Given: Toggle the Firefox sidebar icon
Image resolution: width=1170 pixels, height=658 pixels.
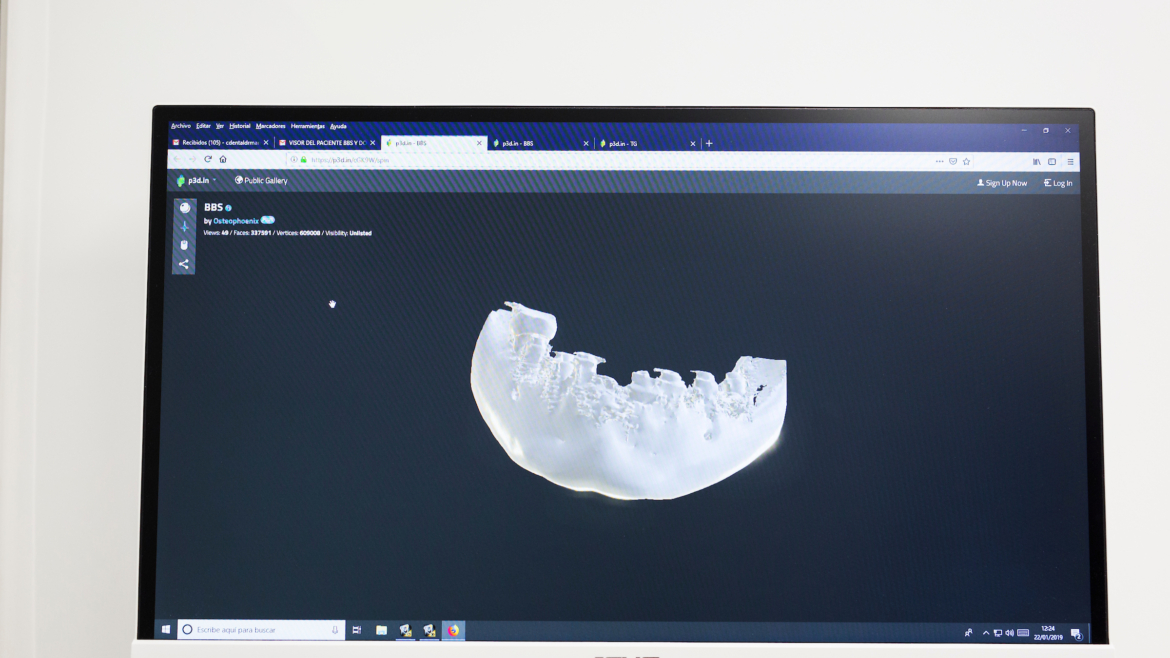Looking at the screenshot, I should pos(1052,161).
